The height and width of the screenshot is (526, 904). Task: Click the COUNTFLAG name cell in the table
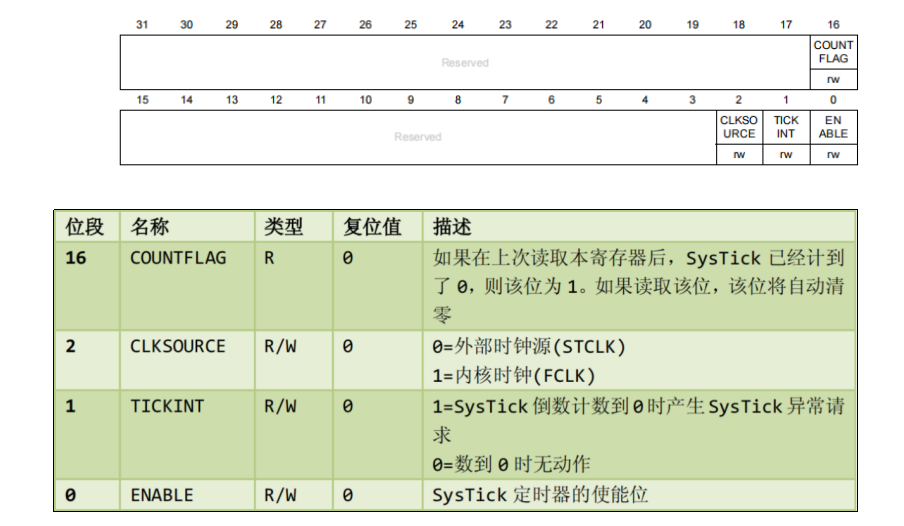coord(178,258)
